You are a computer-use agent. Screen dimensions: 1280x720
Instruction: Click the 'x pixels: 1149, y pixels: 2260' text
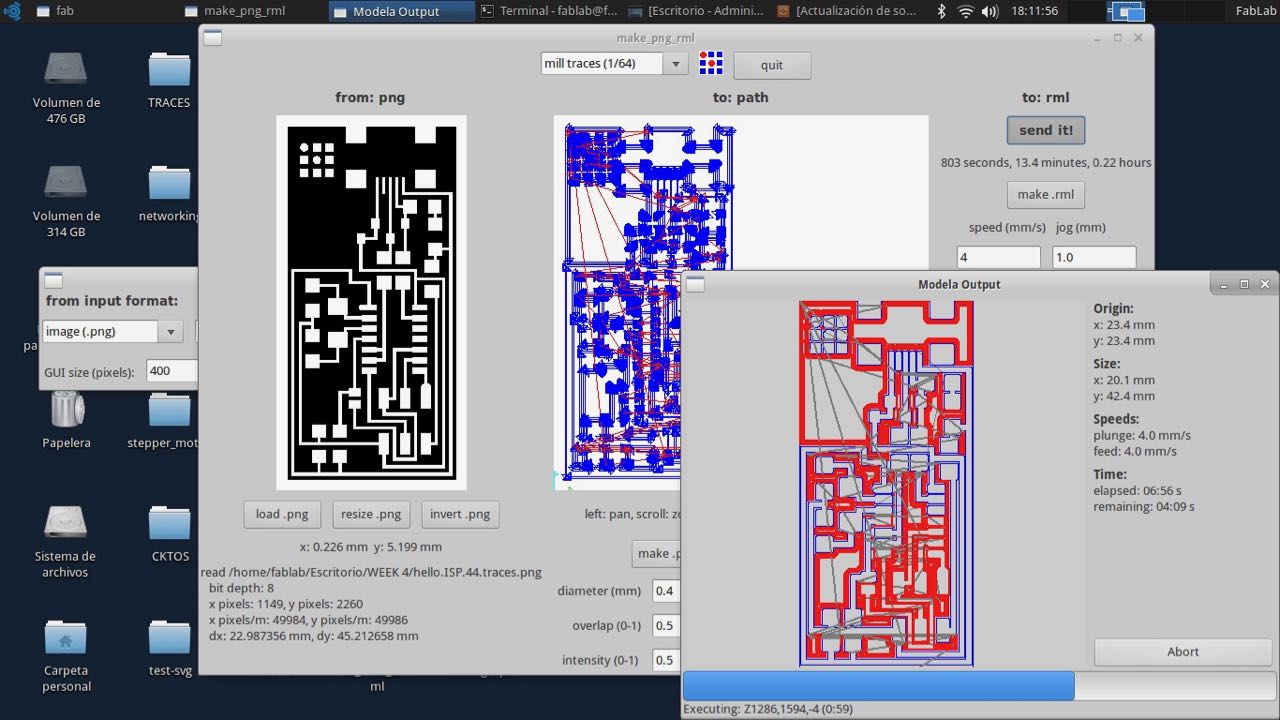pos(286,604)
